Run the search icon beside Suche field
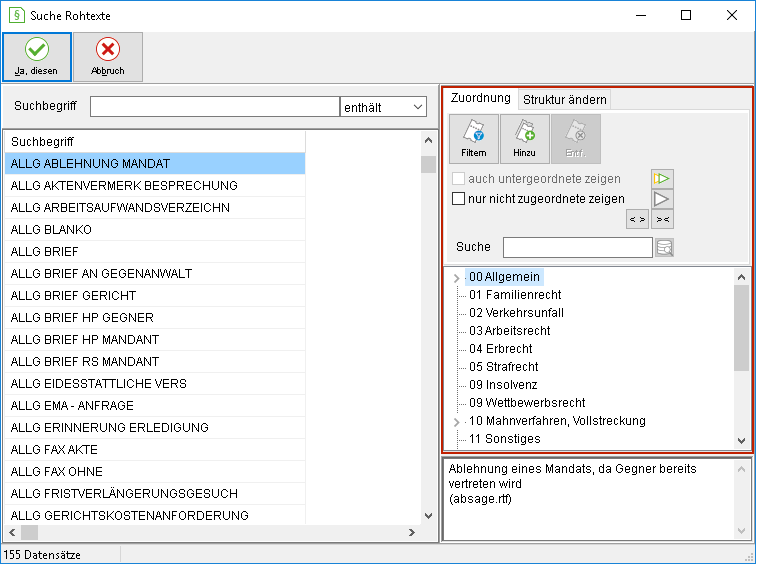Screen dimensions: 757x564 (x=664, y=248)
